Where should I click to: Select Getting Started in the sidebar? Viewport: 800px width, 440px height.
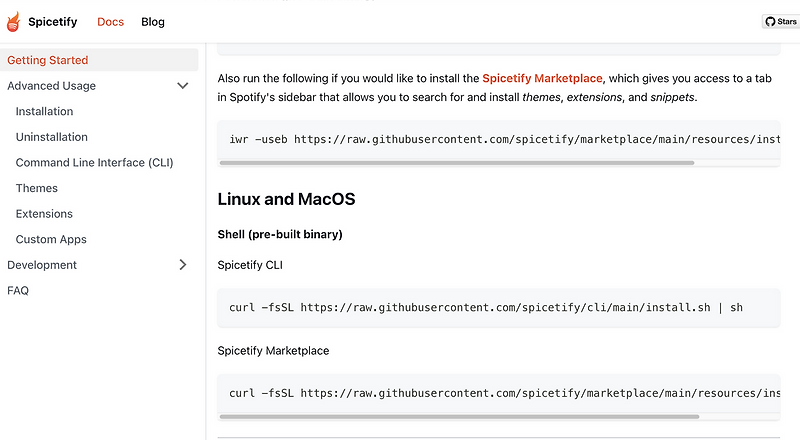(x=48, y=60)
